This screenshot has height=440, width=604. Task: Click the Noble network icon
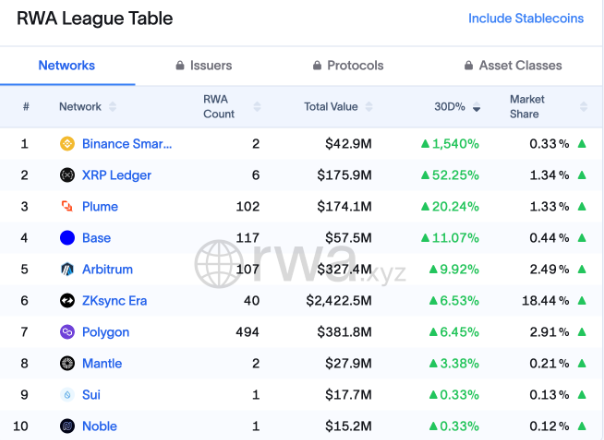(67, 425)
